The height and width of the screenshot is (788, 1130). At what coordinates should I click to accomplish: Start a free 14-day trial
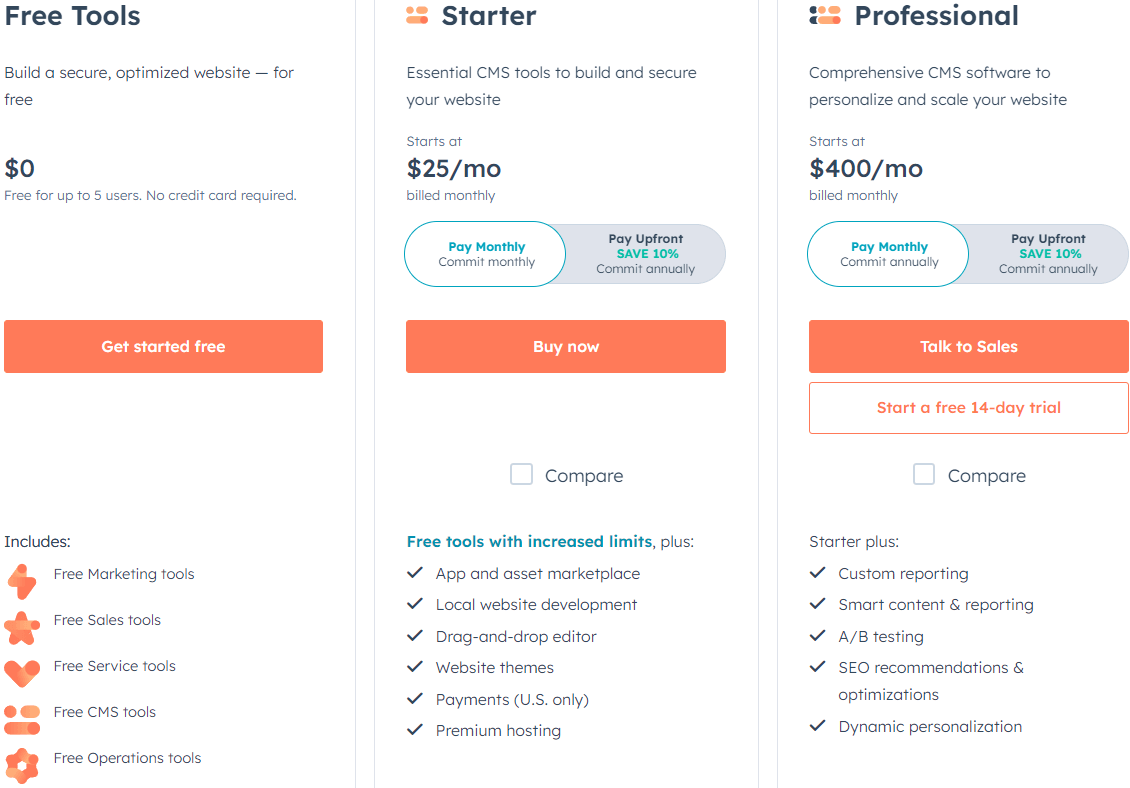click(968, 408)
